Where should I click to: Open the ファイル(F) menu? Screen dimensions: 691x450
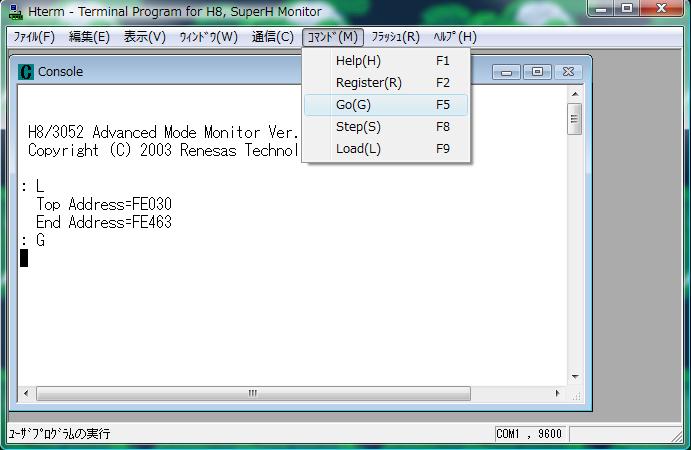coord(33,37)
